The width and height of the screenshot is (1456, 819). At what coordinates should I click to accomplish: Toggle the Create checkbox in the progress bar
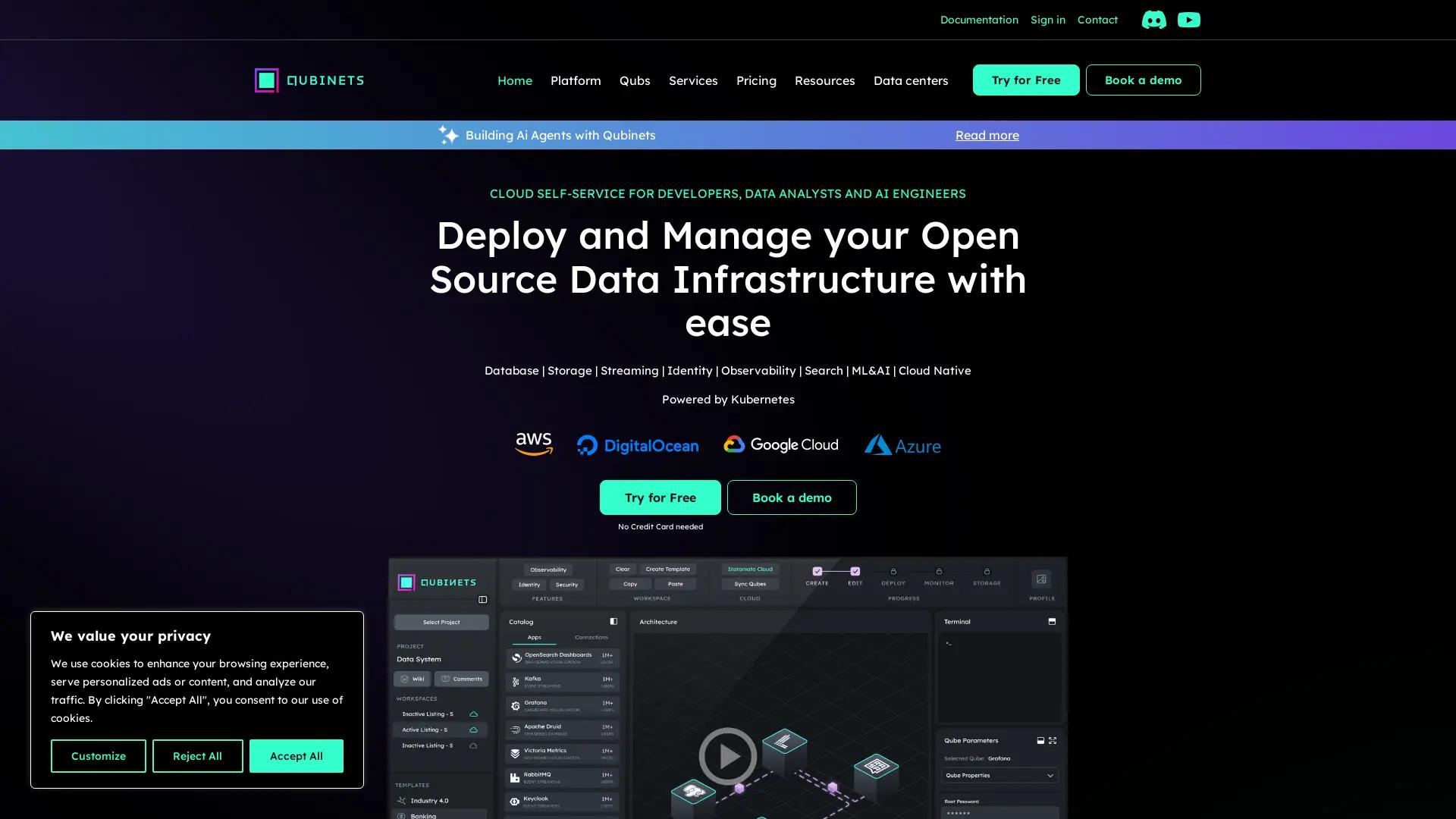(817, 571)
